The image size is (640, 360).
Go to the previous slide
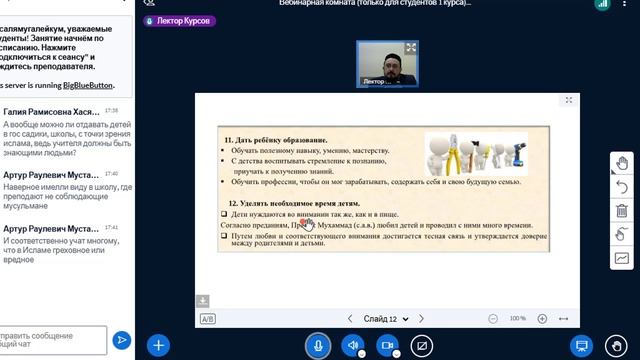pos(350,318)
